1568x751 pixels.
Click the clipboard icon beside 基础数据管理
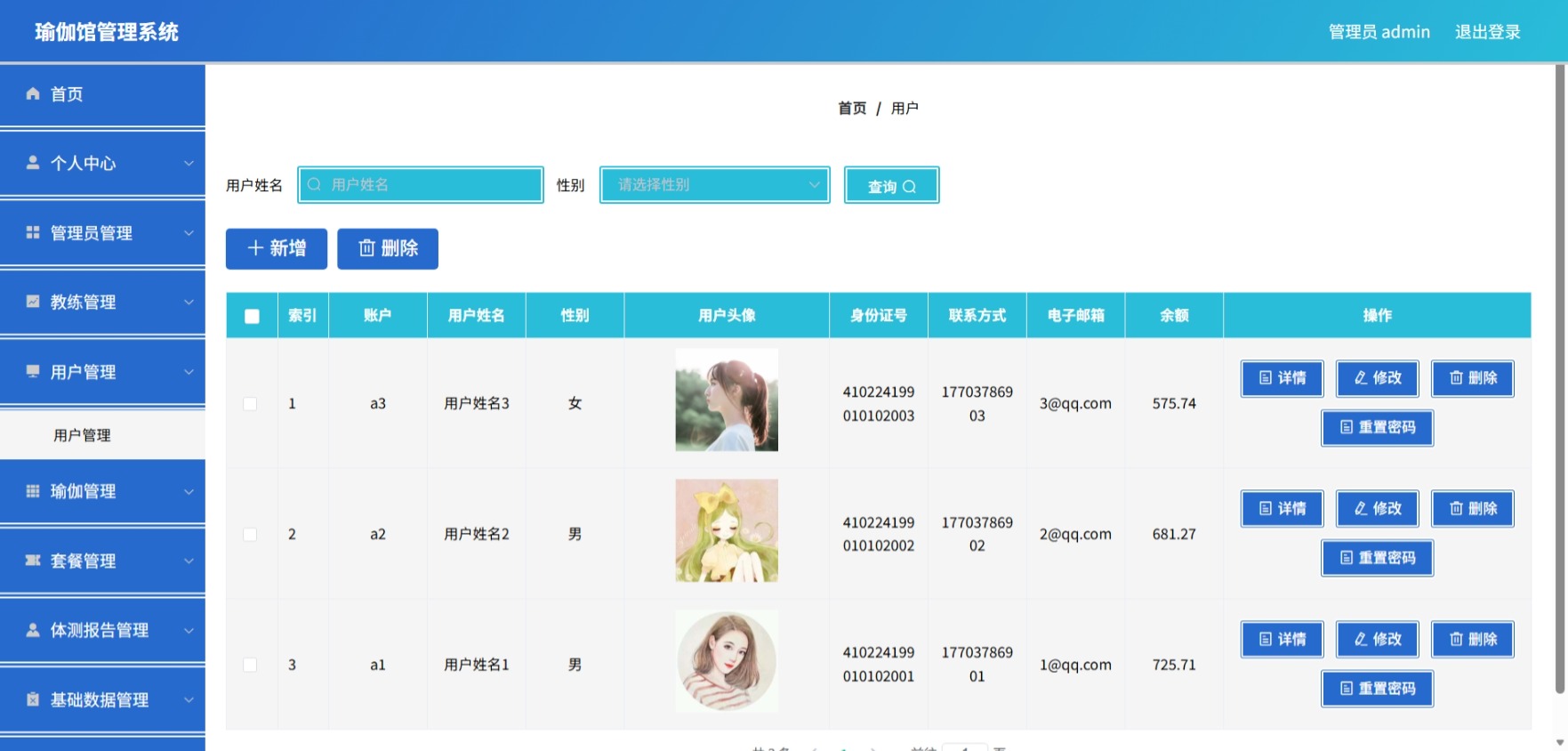33,699
